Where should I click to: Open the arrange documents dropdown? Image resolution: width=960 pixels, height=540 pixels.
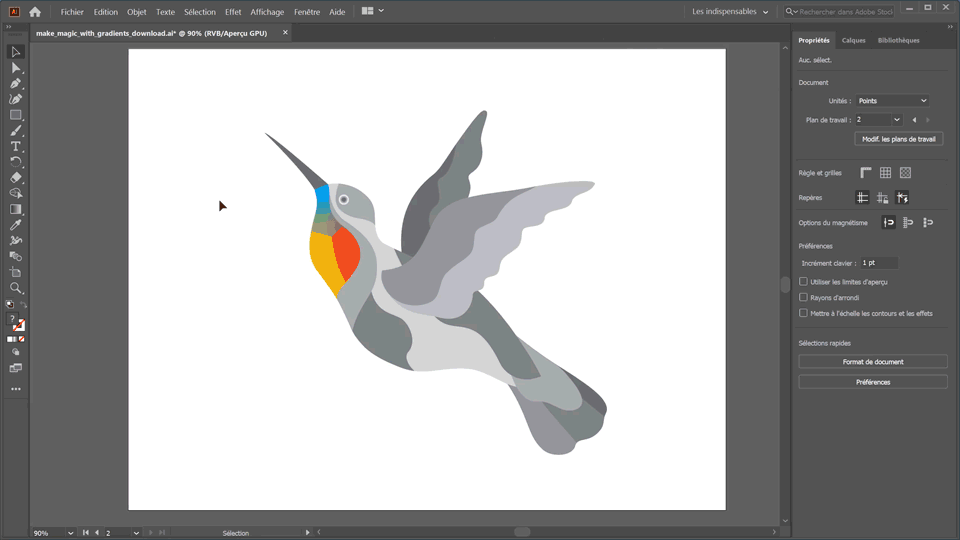coord(373,11)
